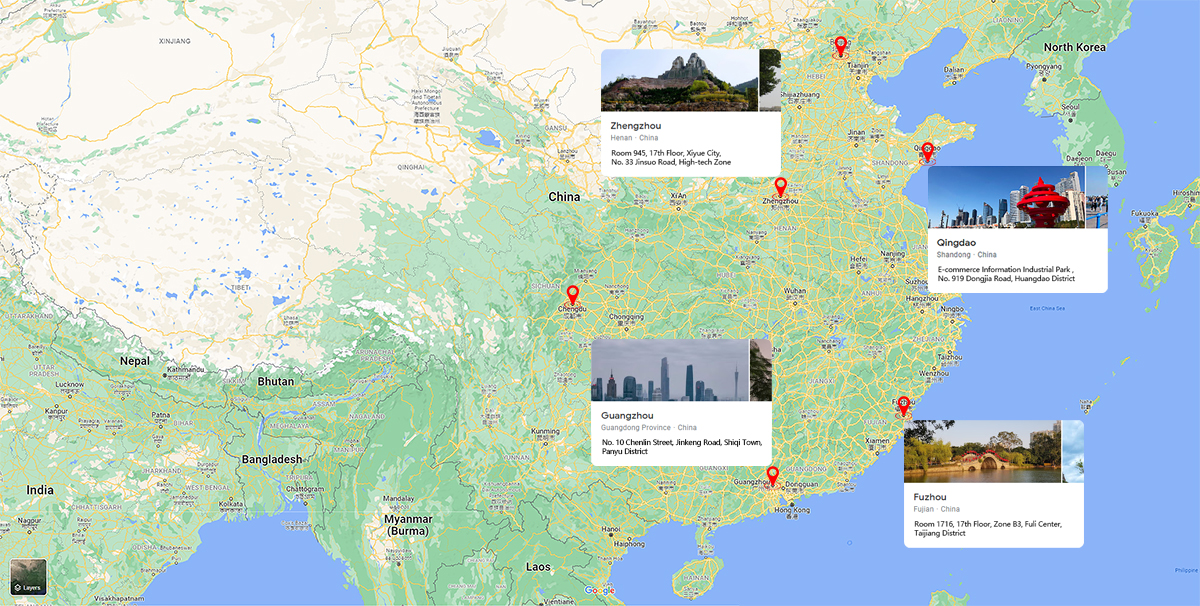Click the 'Kolkata' city label
This screenshot has width=1200, height=606.
click(231, 503)
